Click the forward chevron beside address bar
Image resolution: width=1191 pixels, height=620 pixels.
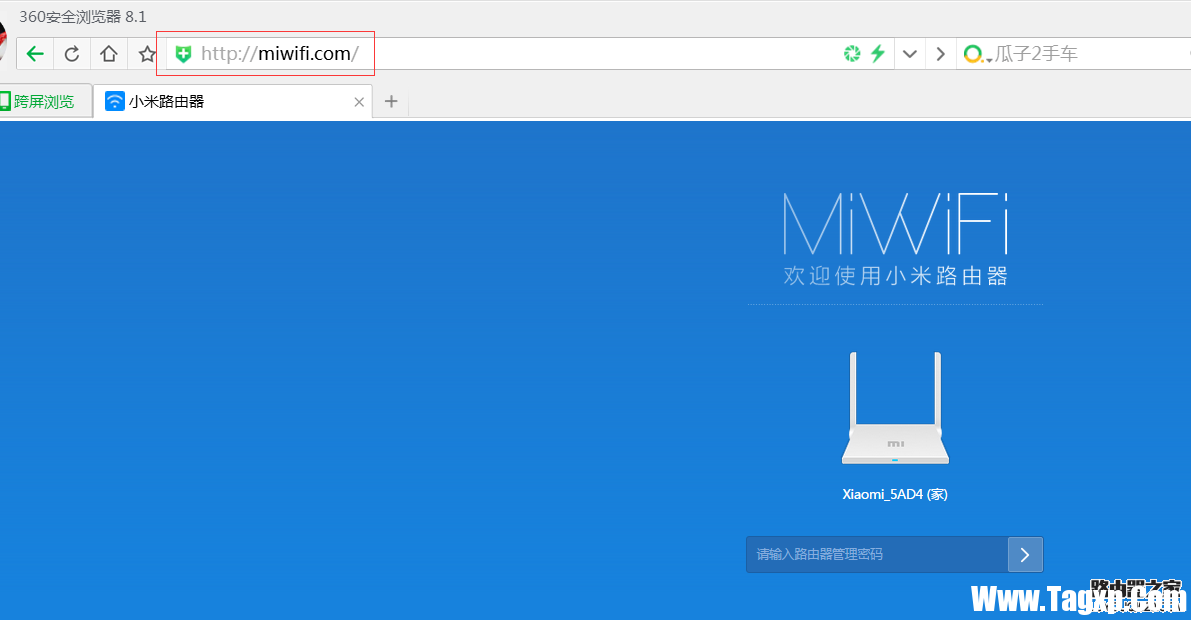pos(940,54)
